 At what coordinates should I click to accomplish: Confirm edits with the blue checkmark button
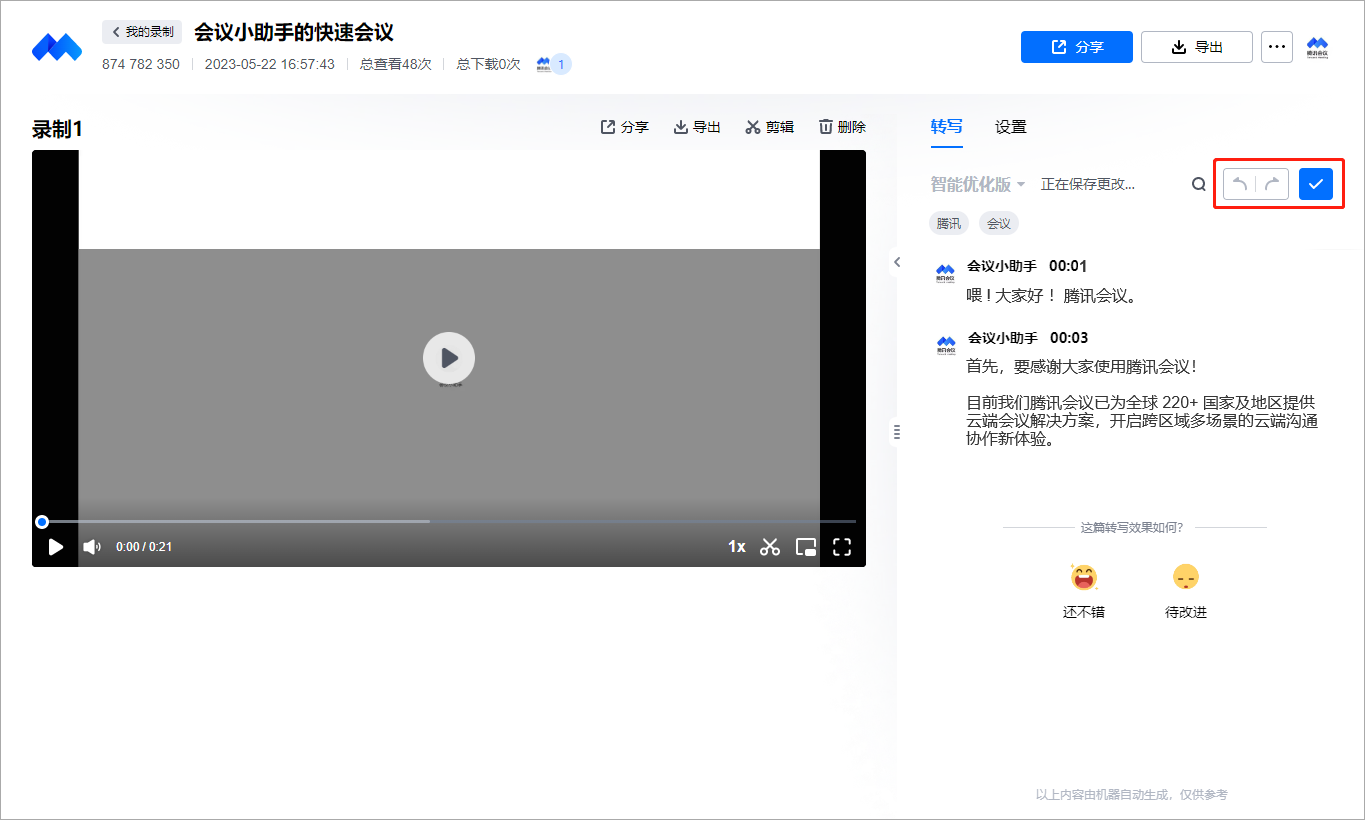tap(1316, 184)
